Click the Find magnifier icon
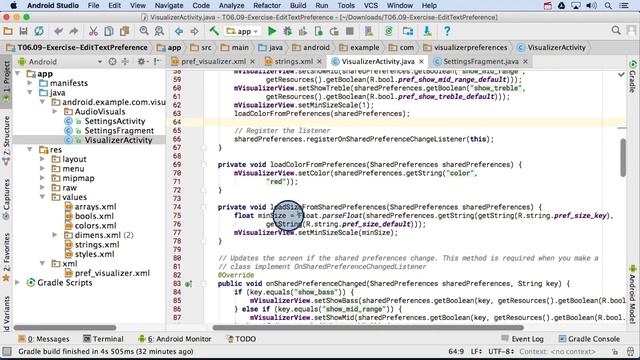The width and height of the screenshot is (640, 360). click(x=144, y=31)
